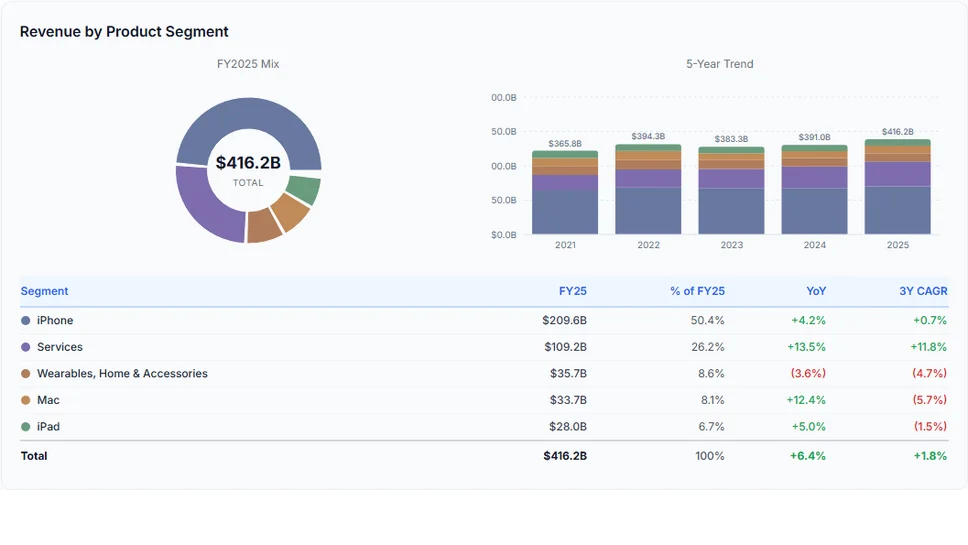
Task: Select the Wearables, Home & Accessories label
Action: coord(122,373)
